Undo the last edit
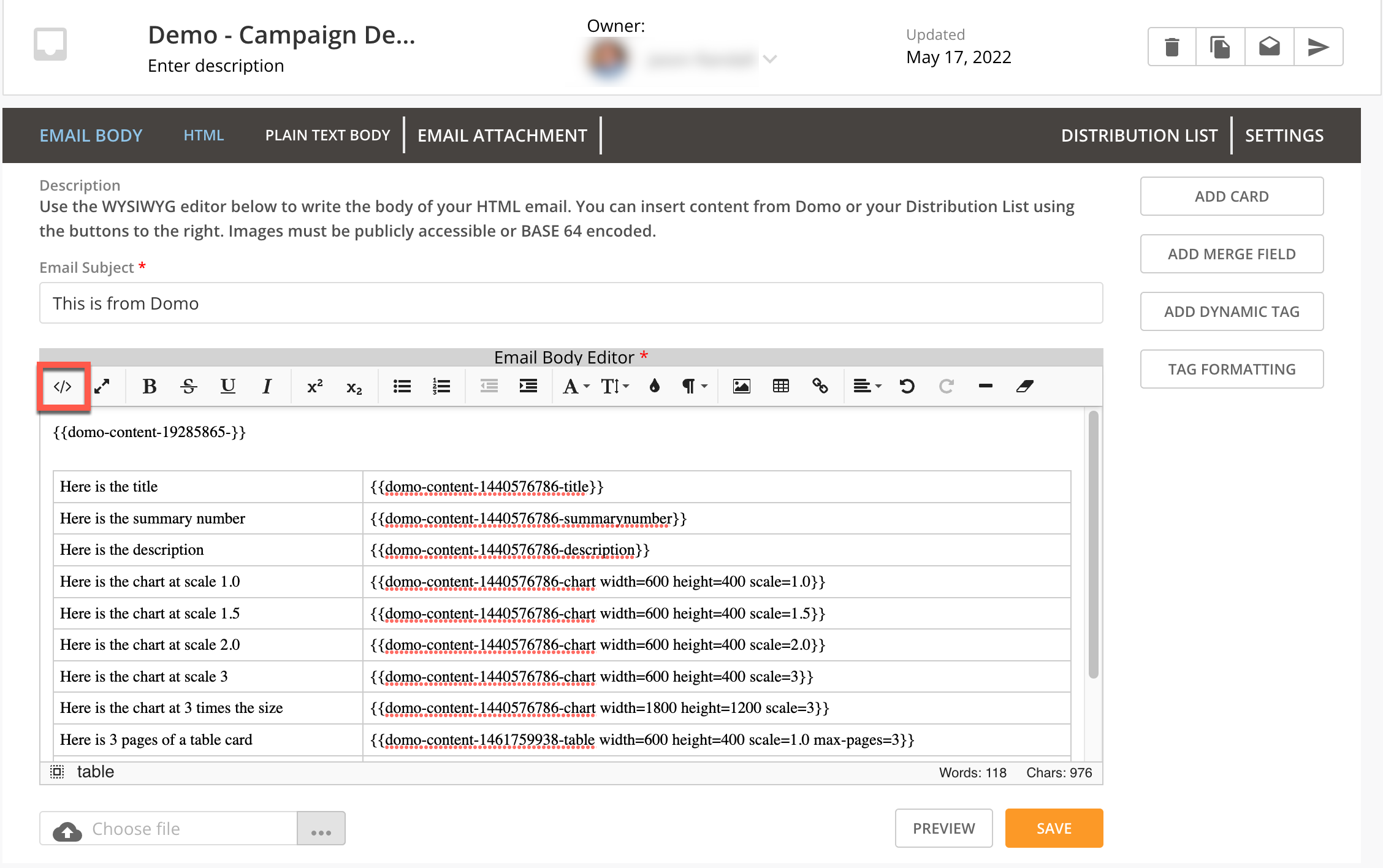The width and height of the screenshot is (1383, 868). click(x=907, y=386)
